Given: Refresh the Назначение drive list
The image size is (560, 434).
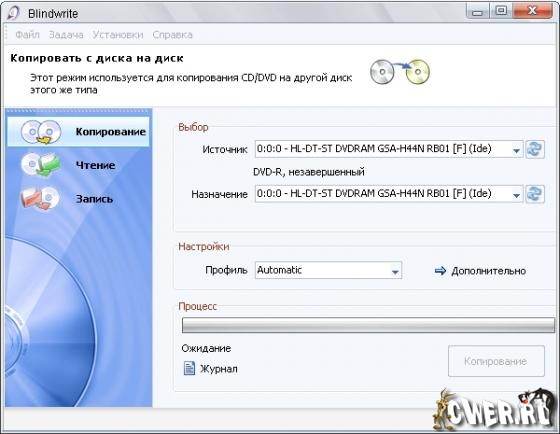Looking at the screenshot, I should click(x=535, y=194).
